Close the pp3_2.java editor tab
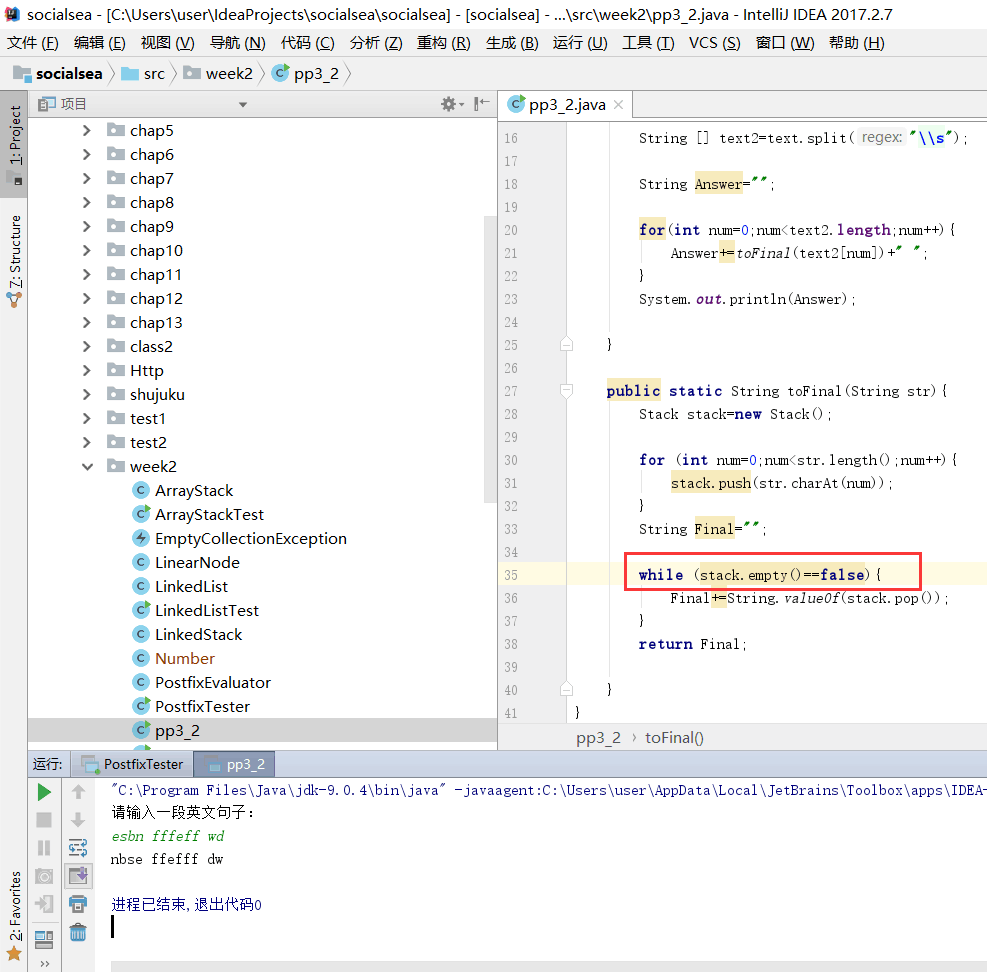Screen dimensions: 987x972 [x=619, y=105]
